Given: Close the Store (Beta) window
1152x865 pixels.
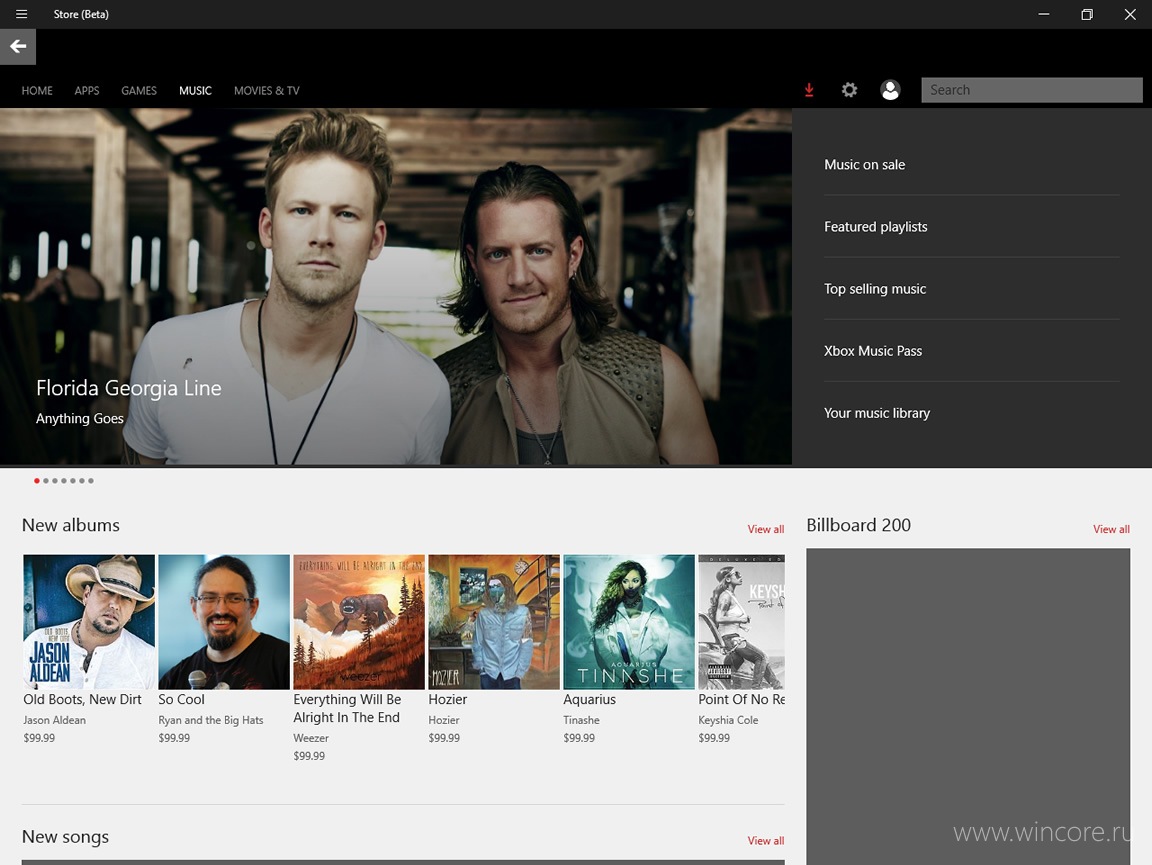Looking at the screenshot, I should 1130,14.
